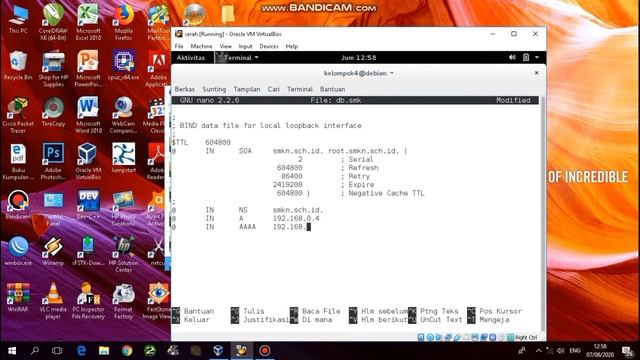The width and height of the screenshot is (640, 360).
Task: Open winbox.exe desktop icon
Action: [18, 251]
